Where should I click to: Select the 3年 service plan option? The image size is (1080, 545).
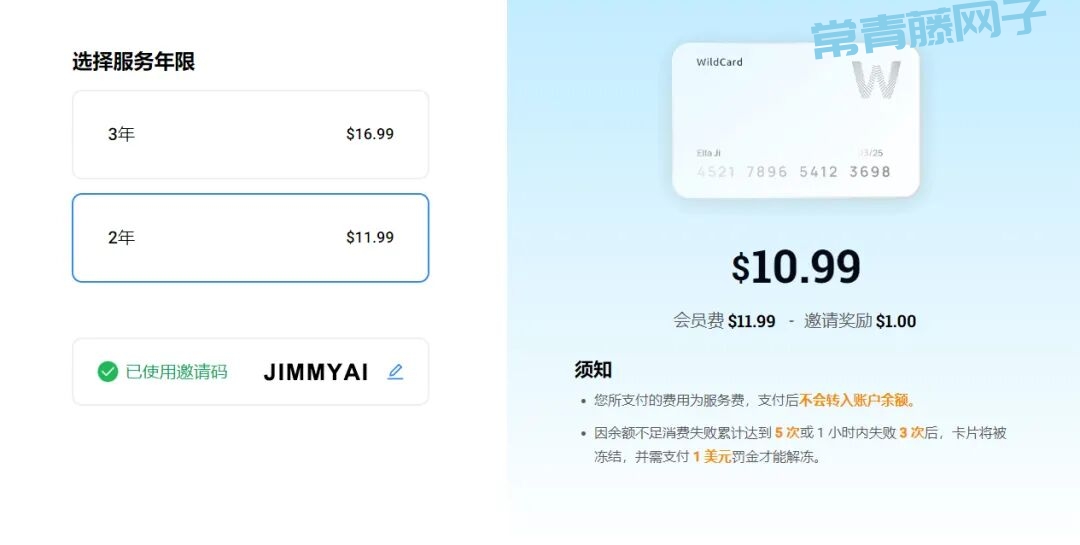[251, 134]
